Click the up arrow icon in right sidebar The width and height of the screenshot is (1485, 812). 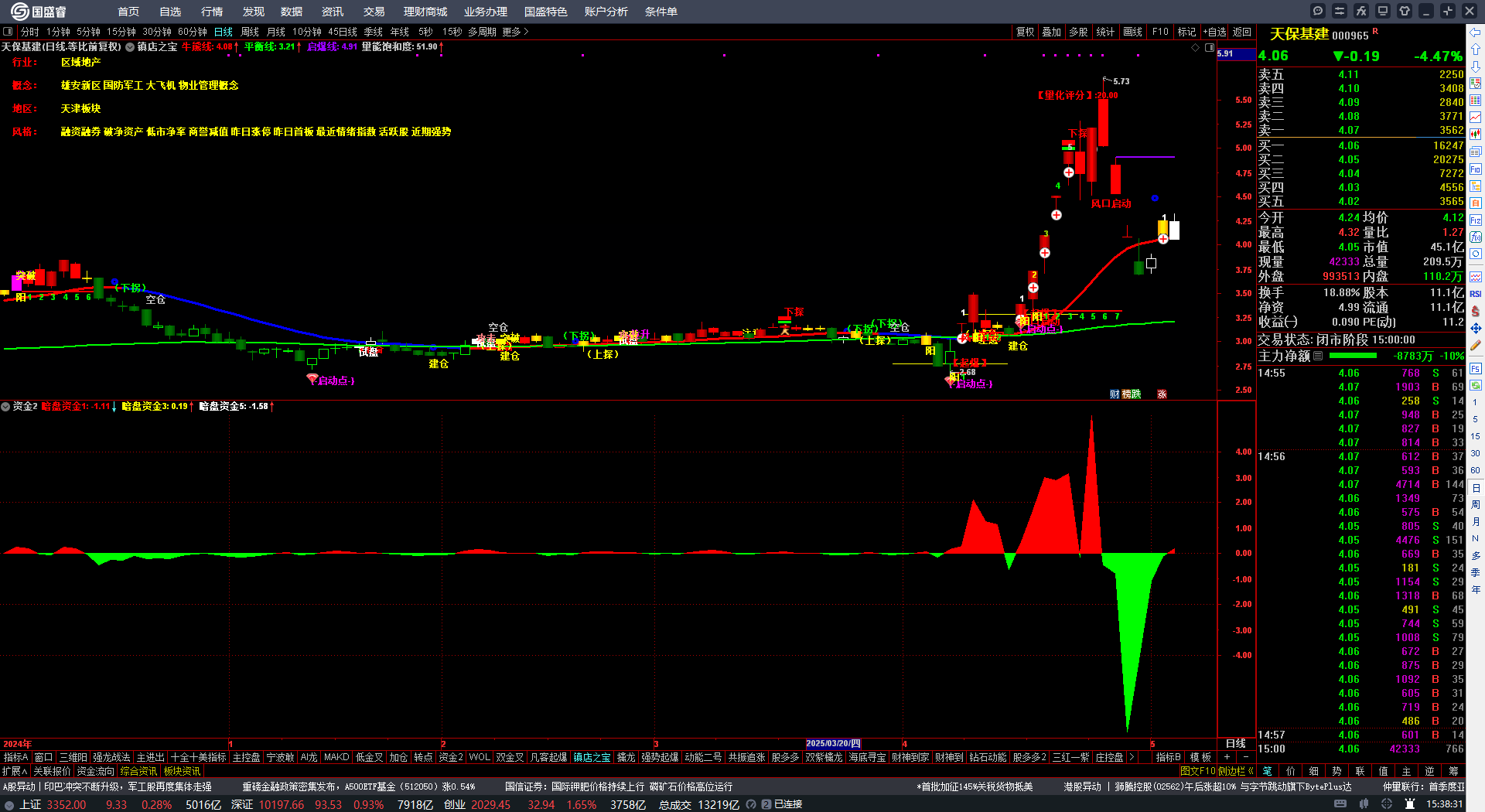[1476, 49]
